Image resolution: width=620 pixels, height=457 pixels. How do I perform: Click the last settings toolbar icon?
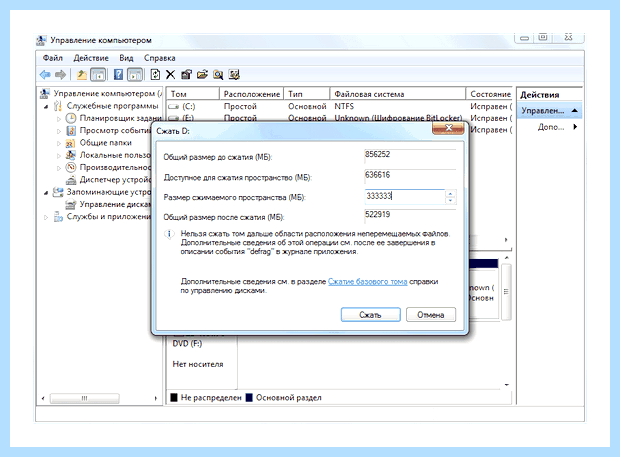[x=234, y=74]
